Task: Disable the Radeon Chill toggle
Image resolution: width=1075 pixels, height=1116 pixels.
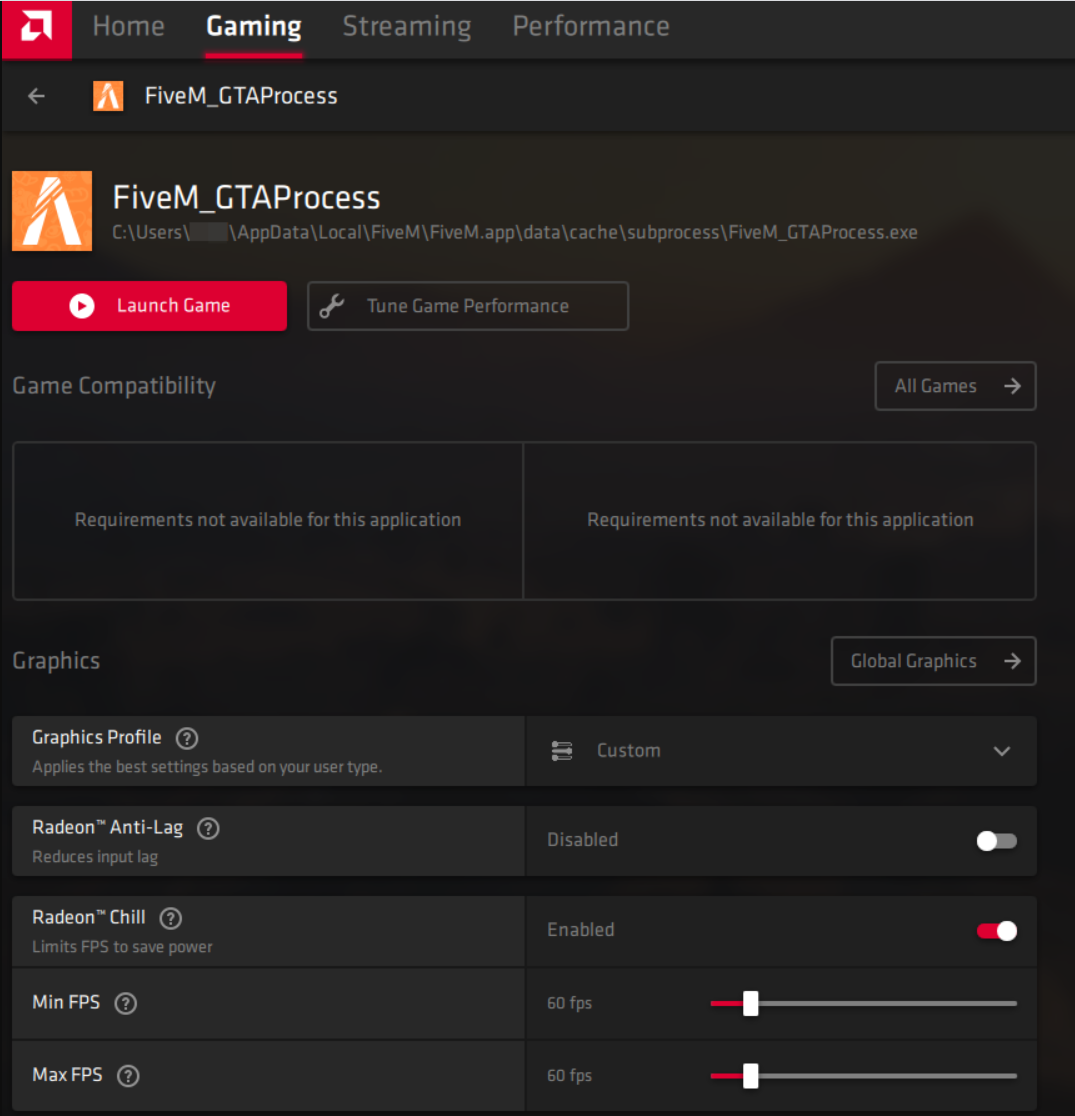Action: (x=996, y=931)
